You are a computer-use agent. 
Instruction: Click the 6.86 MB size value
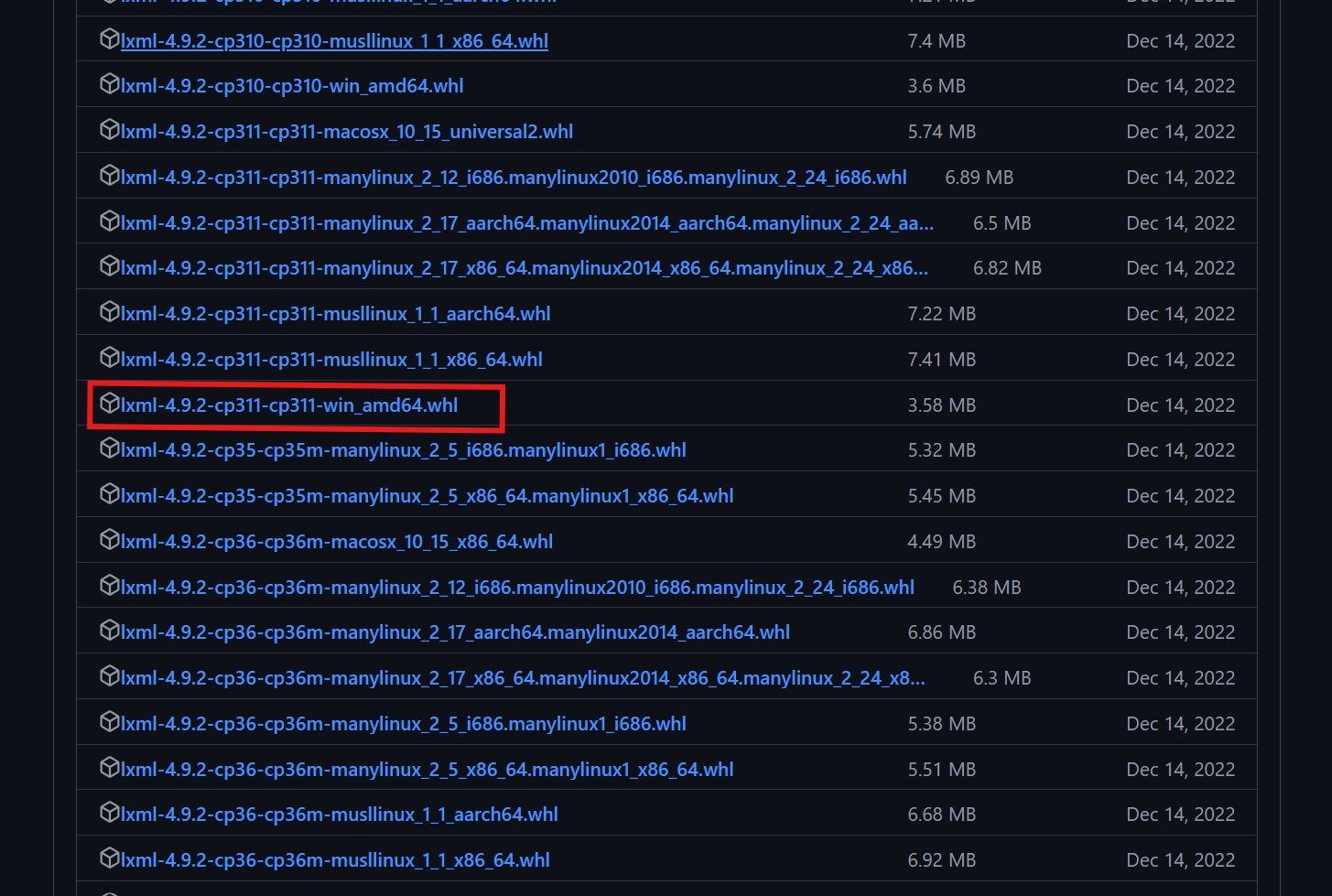(x=942, y=632)
